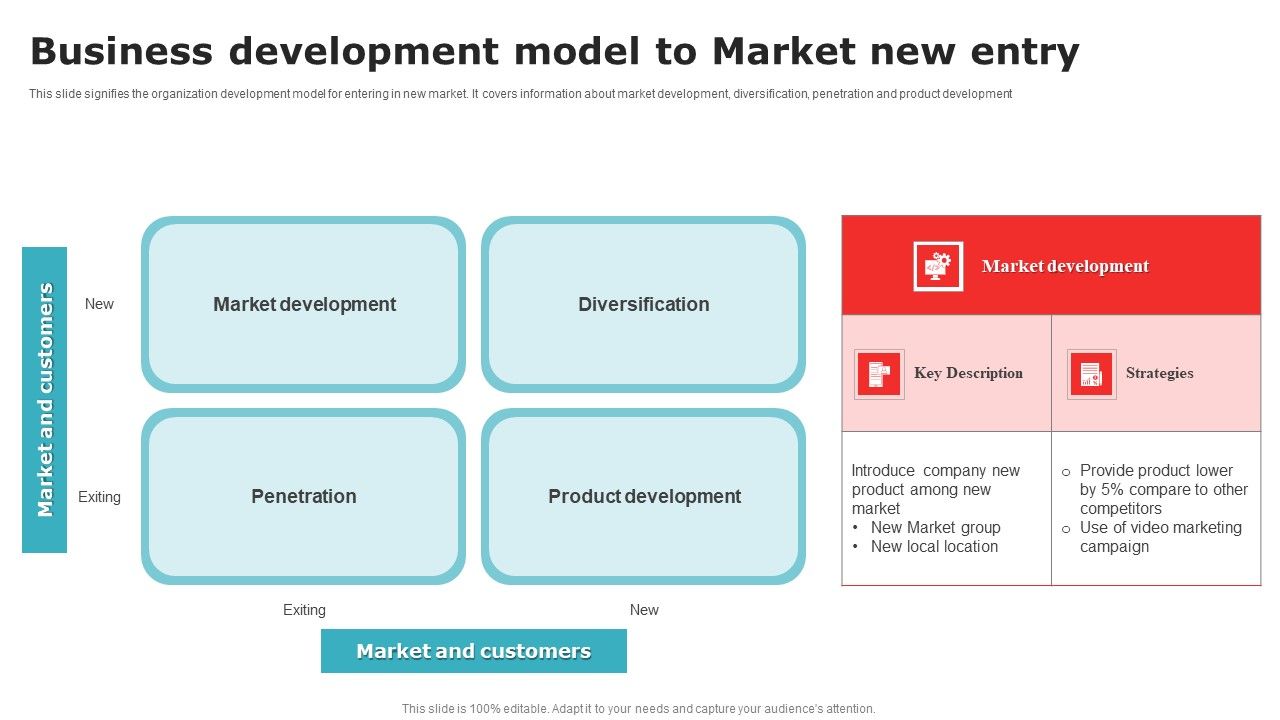This screenshot has width=1280, height=720.
Task: Click 'Introduce company new product among new market'
Action: click(936, 489)
